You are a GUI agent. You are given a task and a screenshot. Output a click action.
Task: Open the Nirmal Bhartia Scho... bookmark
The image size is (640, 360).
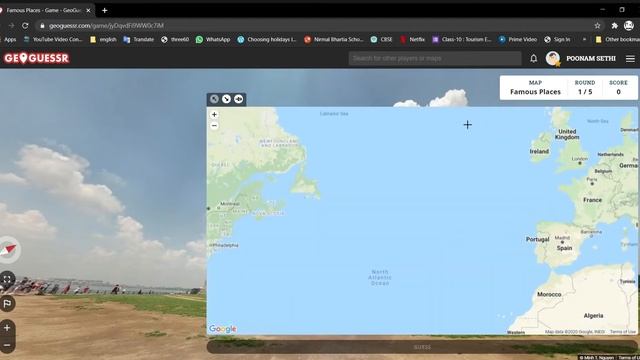tap(334, 40)
